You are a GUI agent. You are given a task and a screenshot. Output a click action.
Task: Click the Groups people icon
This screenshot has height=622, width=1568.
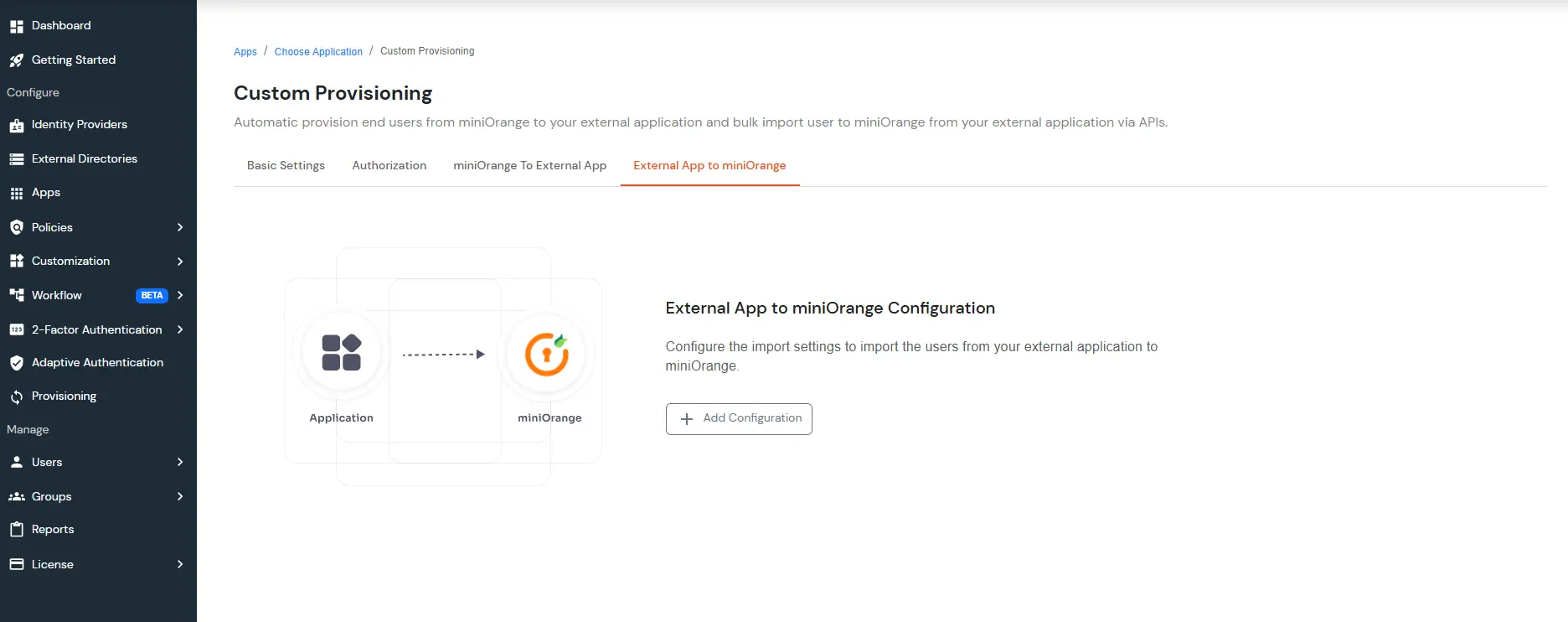coord(16,496)
